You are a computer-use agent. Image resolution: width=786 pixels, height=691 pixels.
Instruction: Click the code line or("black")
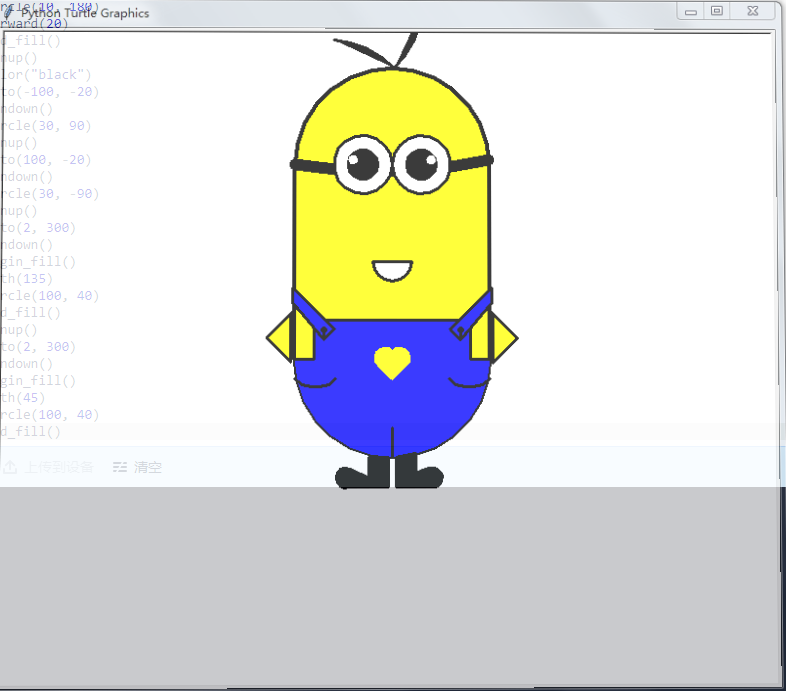pos(46,75)
